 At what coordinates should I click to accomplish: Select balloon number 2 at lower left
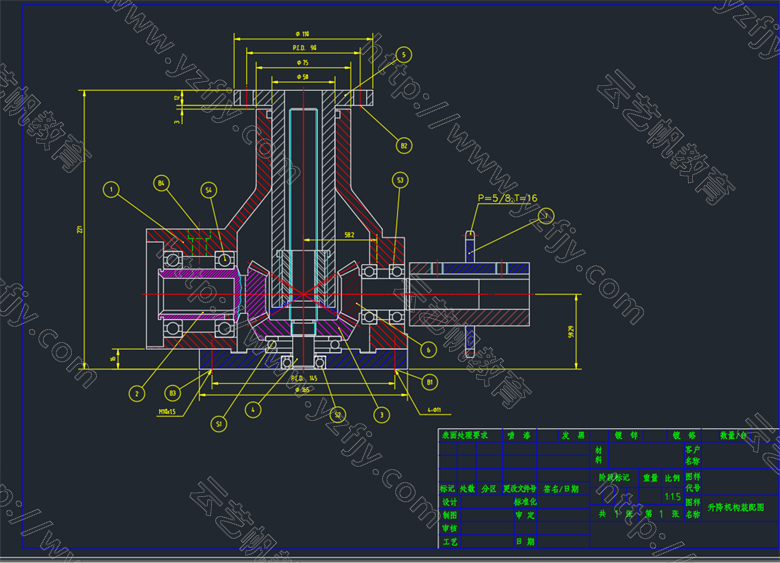pos(136,394)
